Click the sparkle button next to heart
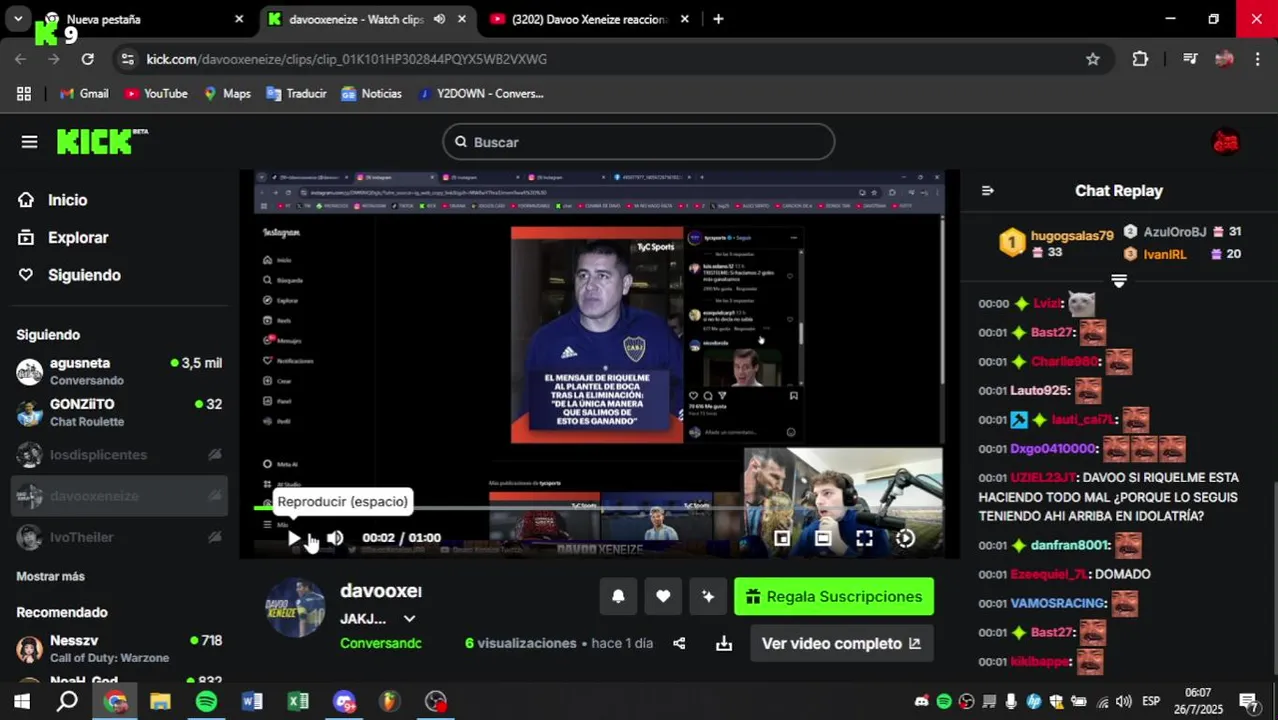This screenshot has height=720, width=1278. [x=708, y=596]
